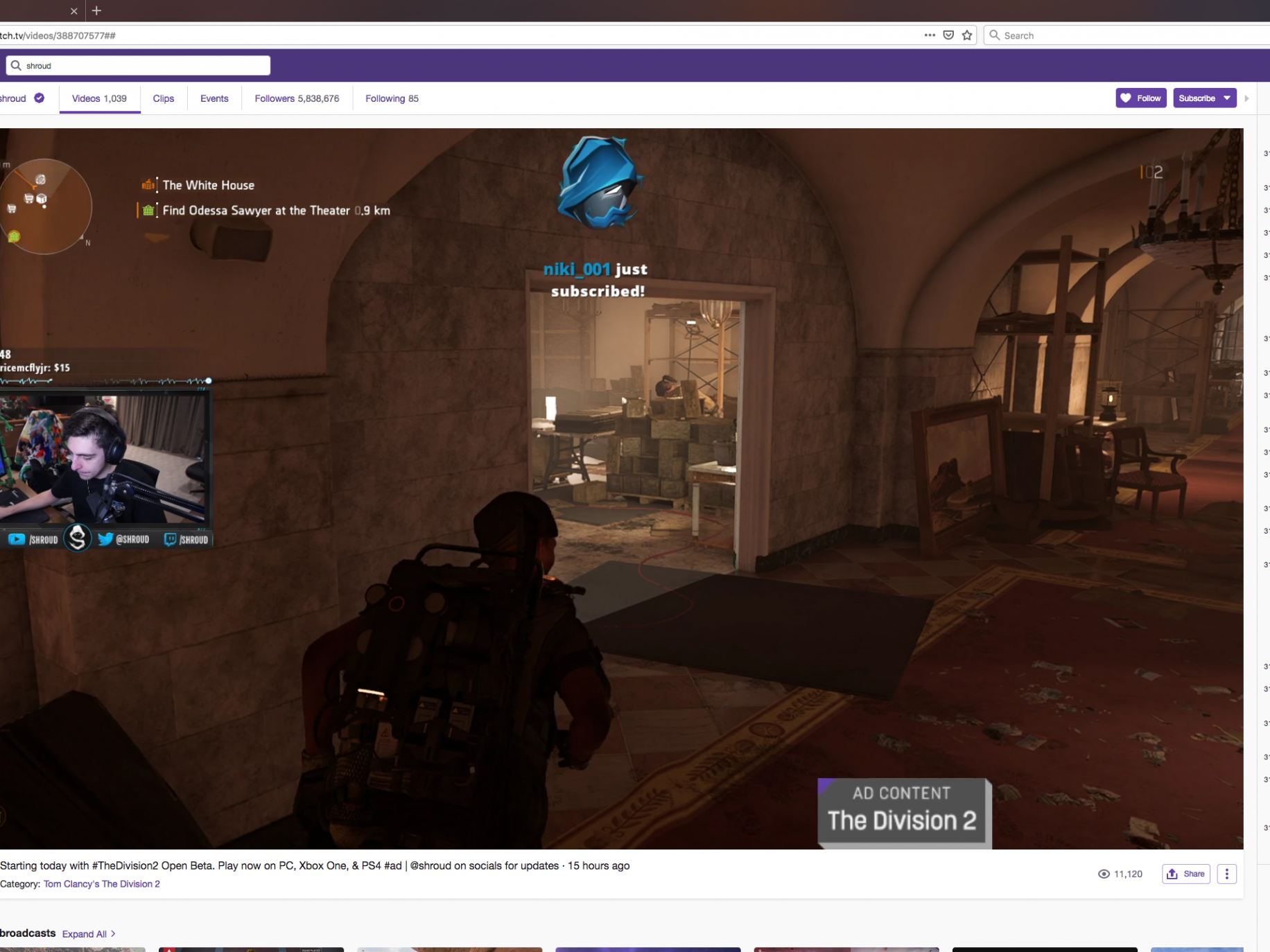Expand the collapsed right panel arrow
Image resolution: width=1270 pixels, height=952 pixels.
tap(1246, 98)
